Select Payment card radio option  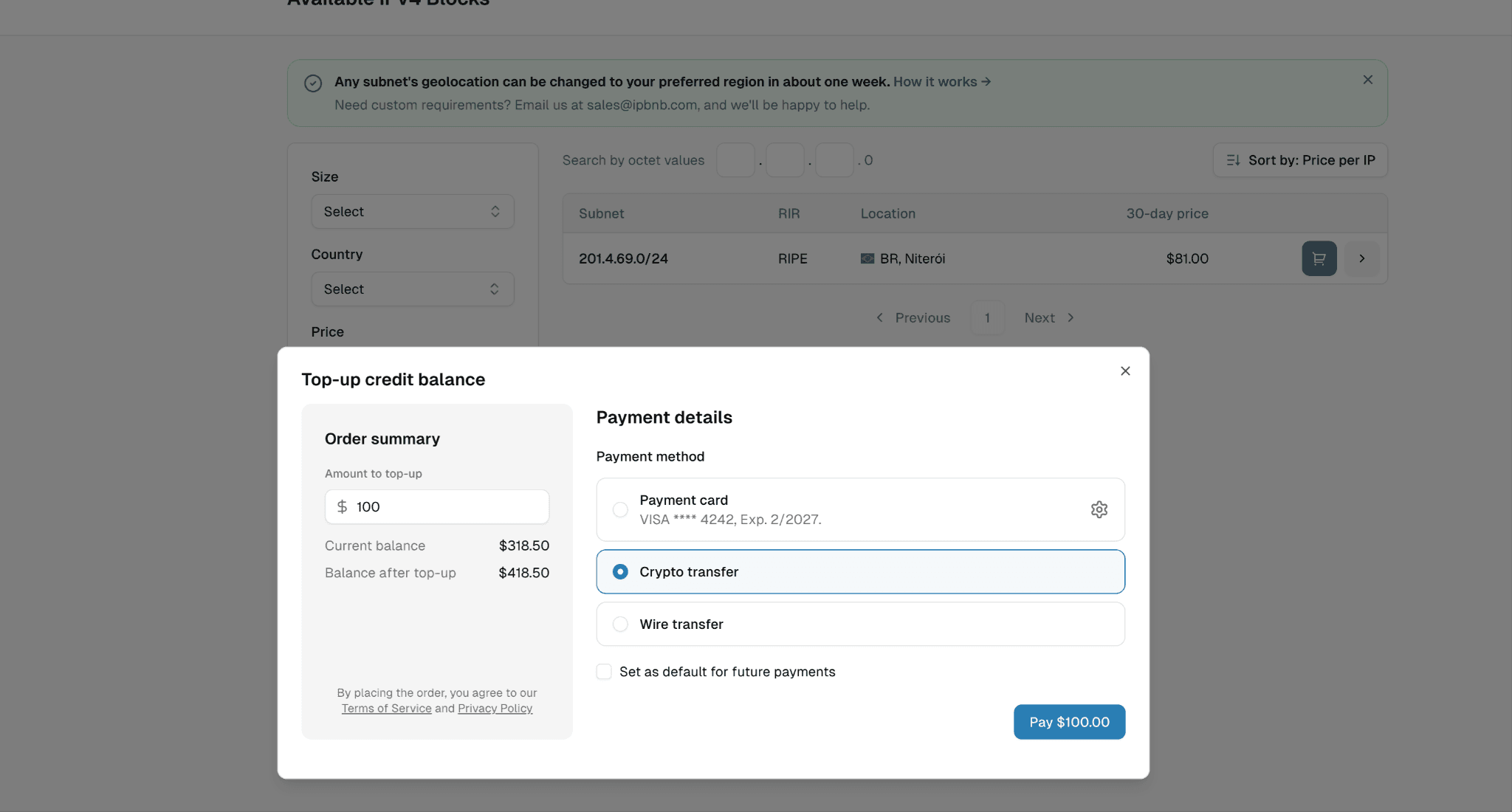click(620, 509)
